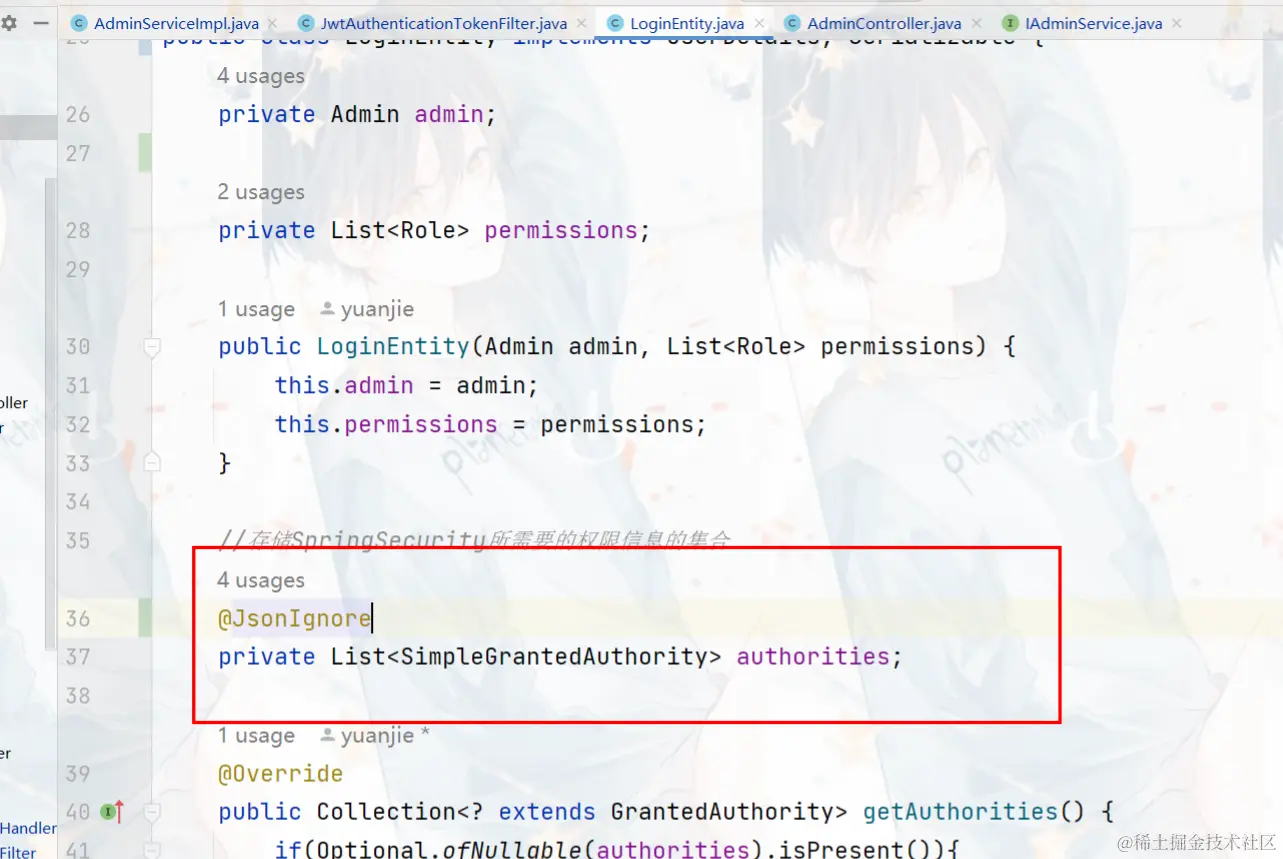
Task: Close the JwtAuthenticationTokenFilter.java tab
Action: pyautogui.click(x=583, y=23)
